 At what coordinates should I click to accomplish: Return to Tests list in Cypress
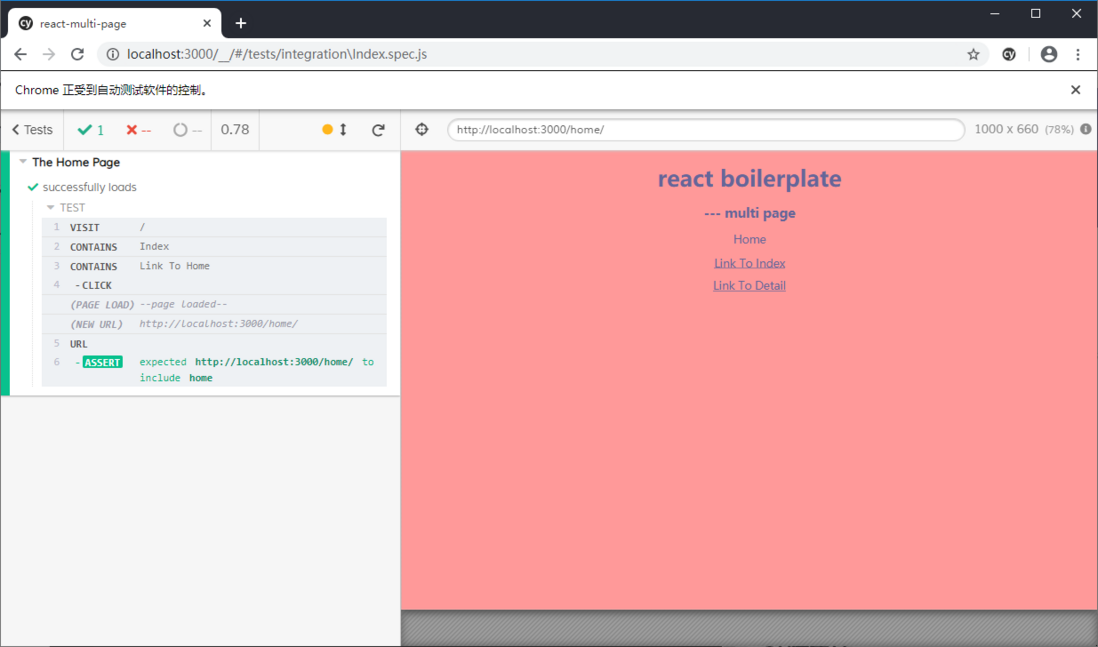32,130
